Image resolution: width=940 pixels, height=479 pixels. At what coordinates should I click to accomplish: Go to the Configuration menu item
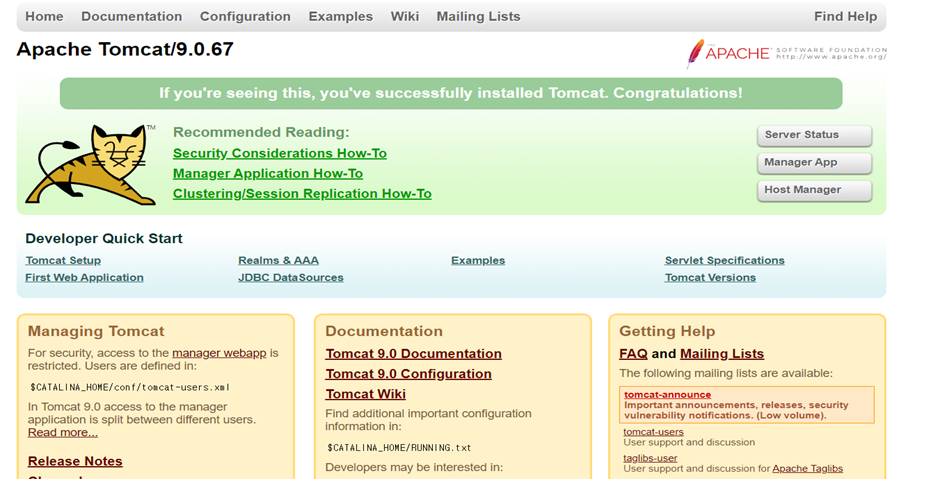click(x=245, y=17)
